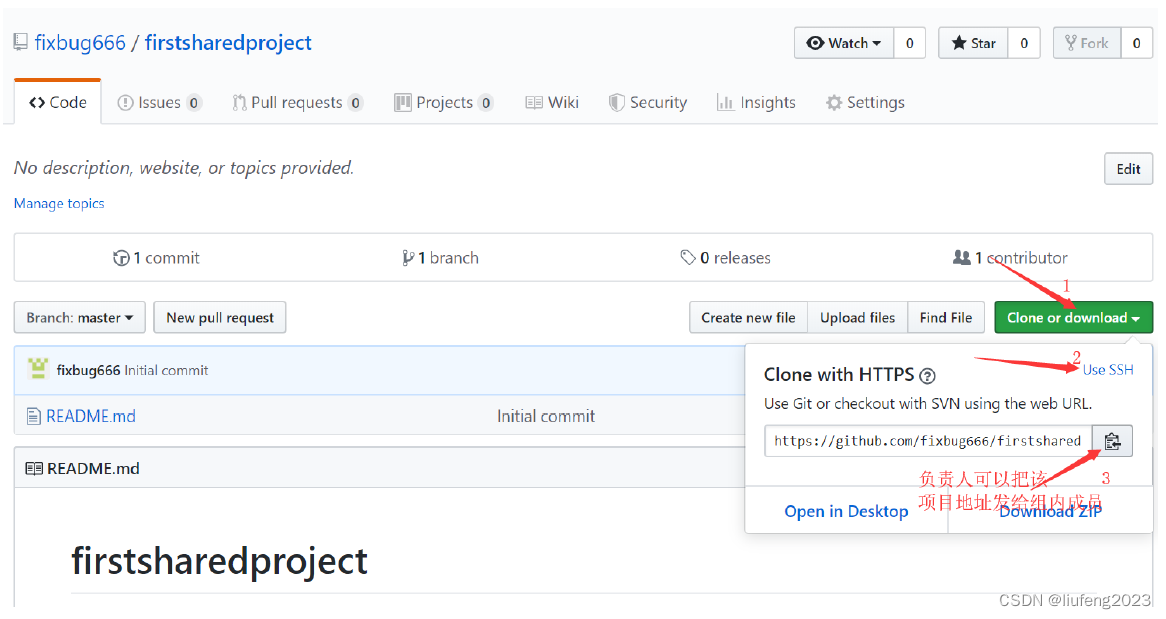Click Upload files button
This screenshot has width=1166, height=619.
point(857,318)
